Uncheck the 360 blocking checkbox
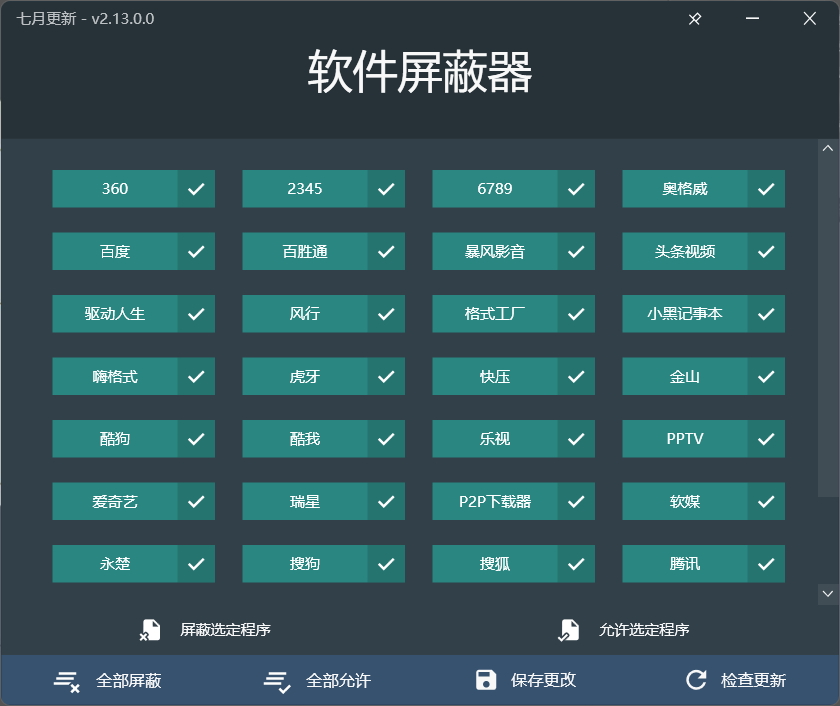840x706 pixels. coord(196,188)
